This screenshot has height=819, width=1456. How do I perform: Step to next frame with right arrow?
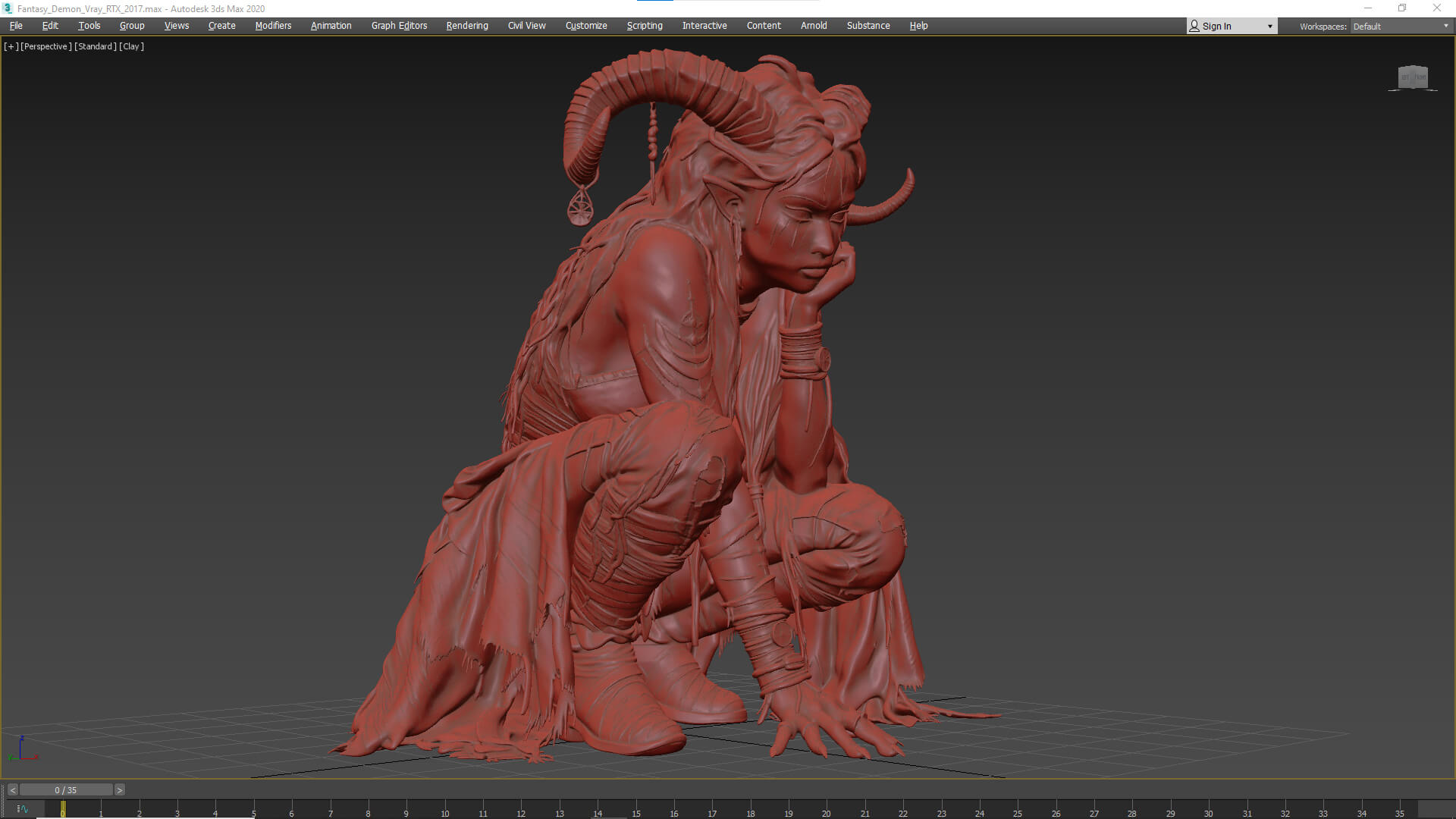(119, 790)
